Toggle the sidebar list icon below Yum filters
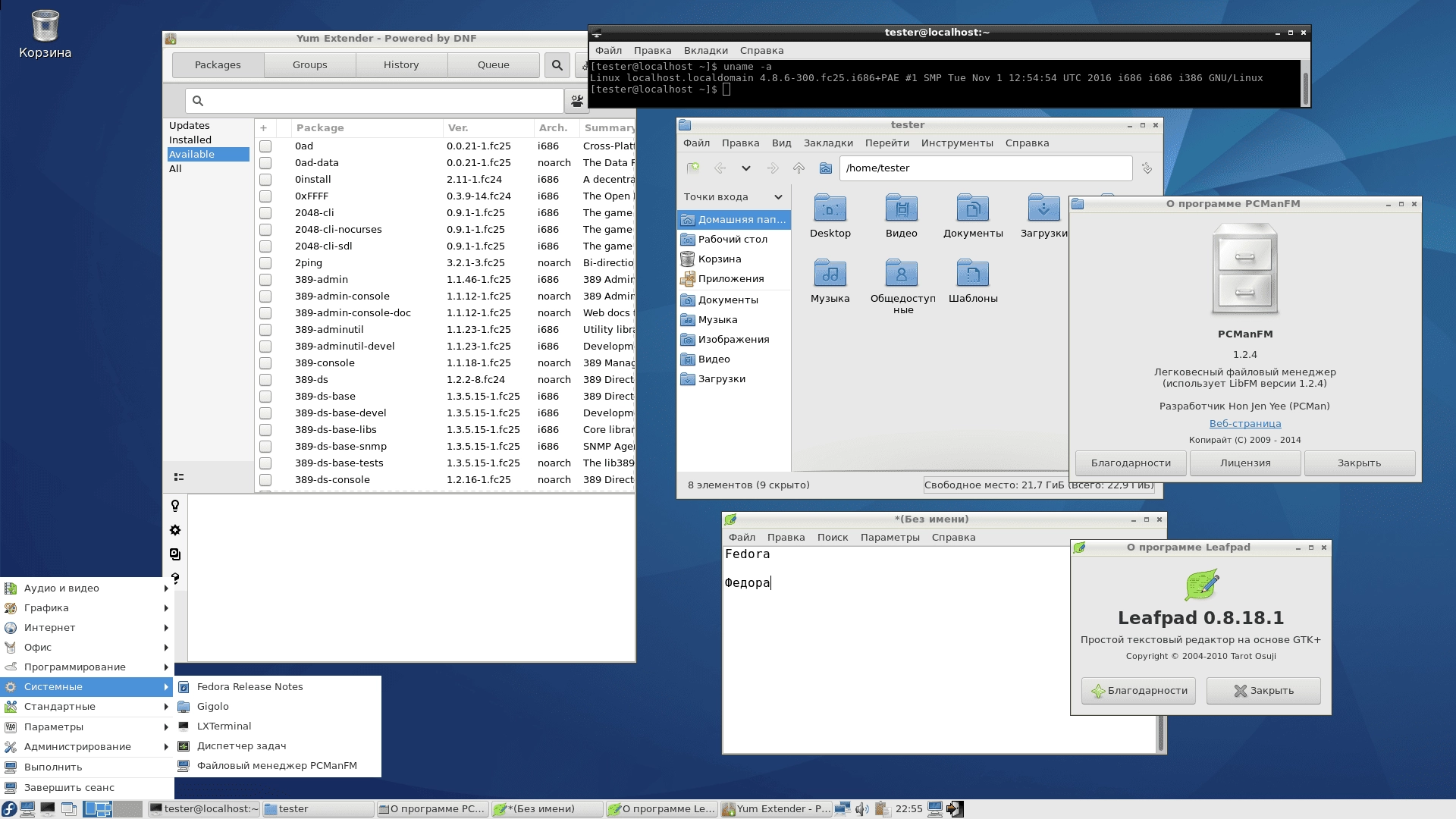1456x819 pixels. click(179, 477)
